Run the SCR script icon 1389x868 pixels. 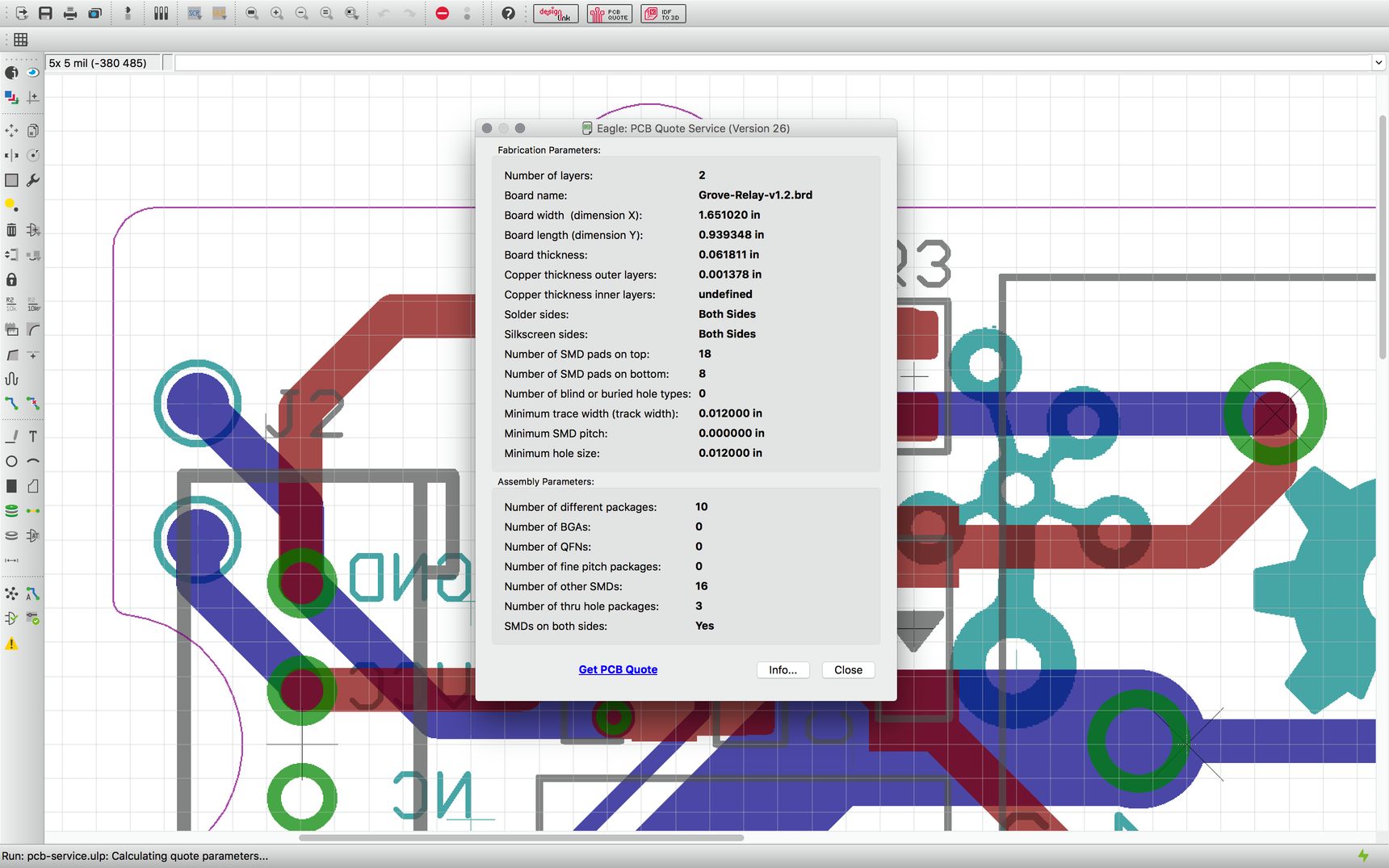coord(195,14)
